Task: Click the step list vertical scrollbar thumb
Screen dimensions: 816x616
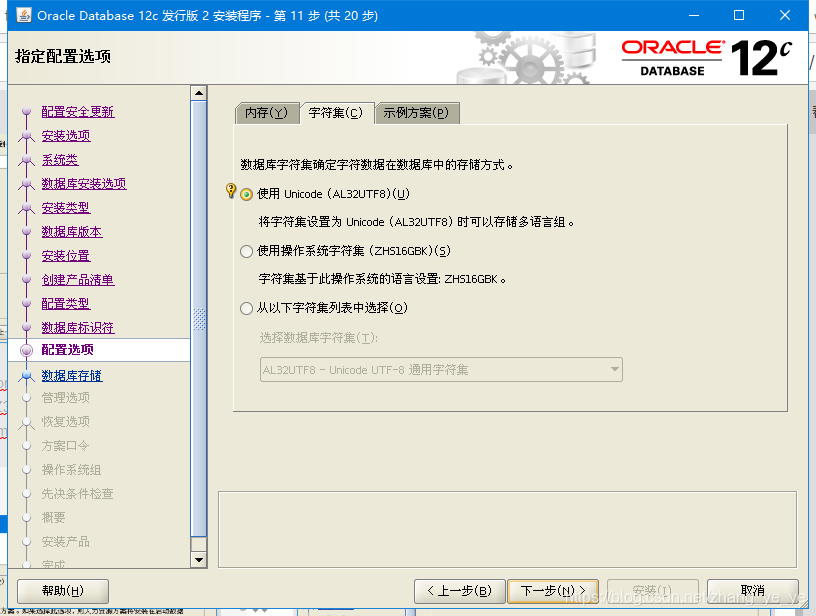Action: pos(199,318)
